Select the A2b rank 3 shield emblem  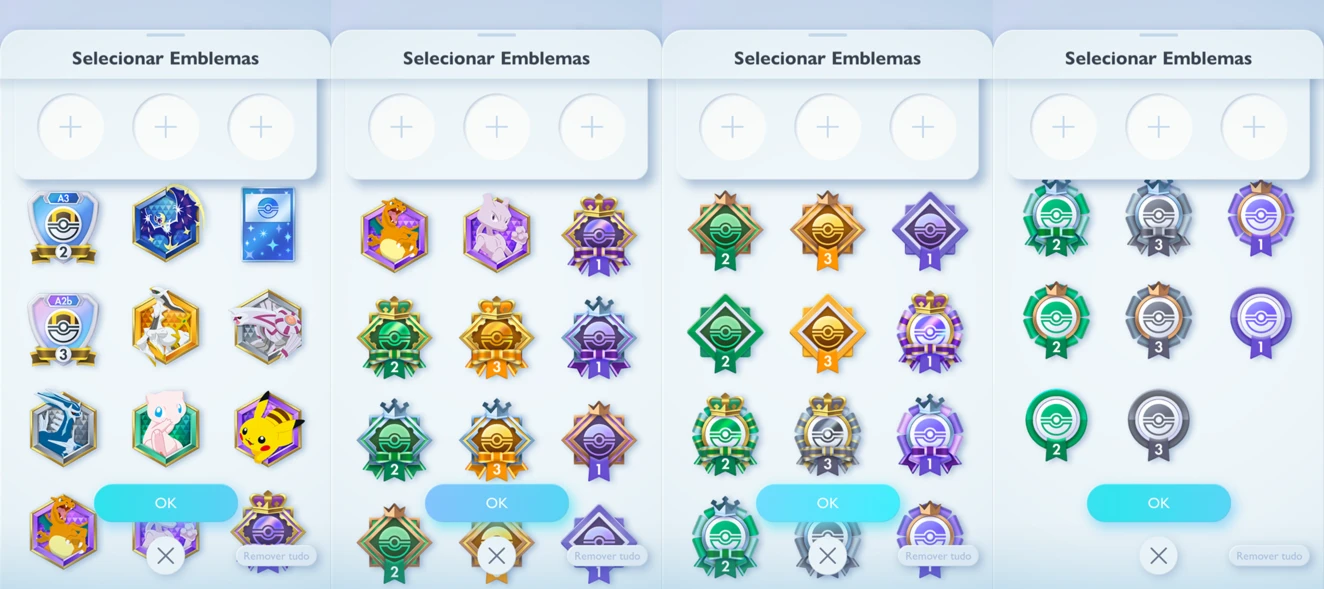63,329
